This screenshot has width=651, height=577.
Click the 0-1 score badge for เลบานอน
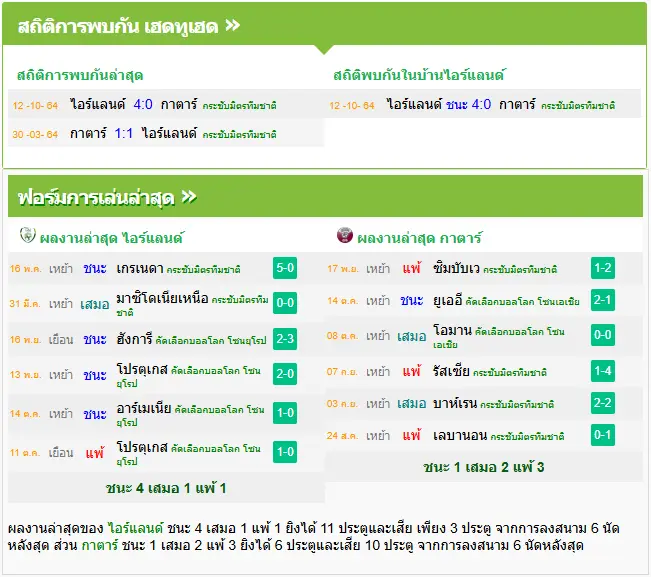(603, 435)
